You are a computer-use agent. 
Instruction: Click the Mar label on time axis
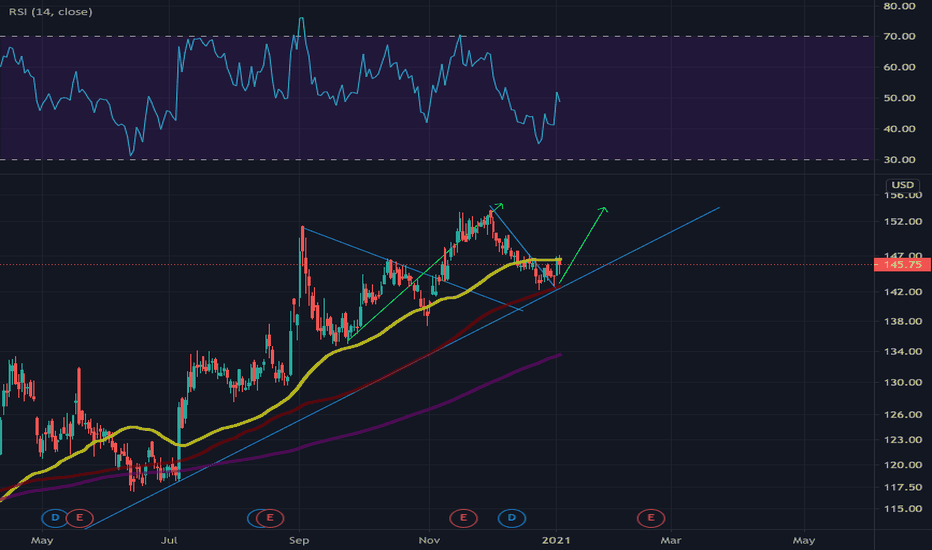pyautogui.click(x=671, y=540)
